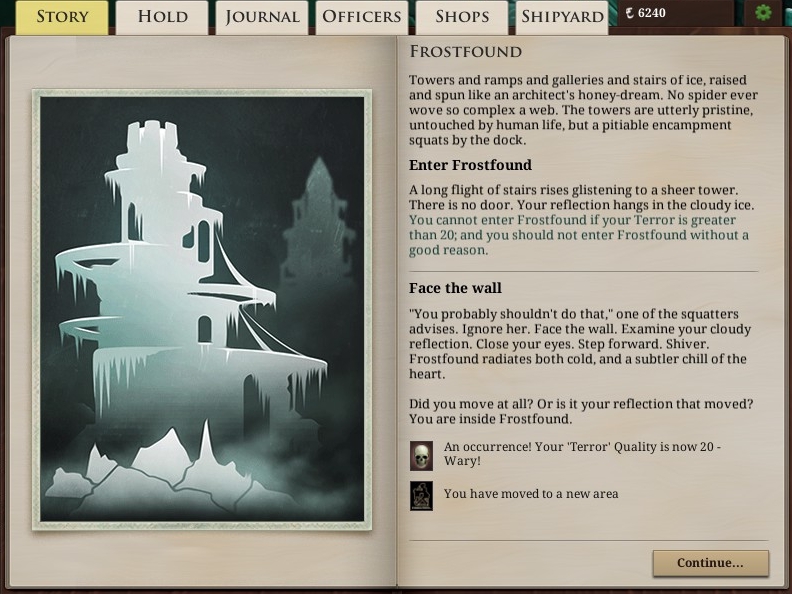Screen dimensions: 792x594
Task: Click the distant shadowy tower in the picture
Action: (318, 222)
